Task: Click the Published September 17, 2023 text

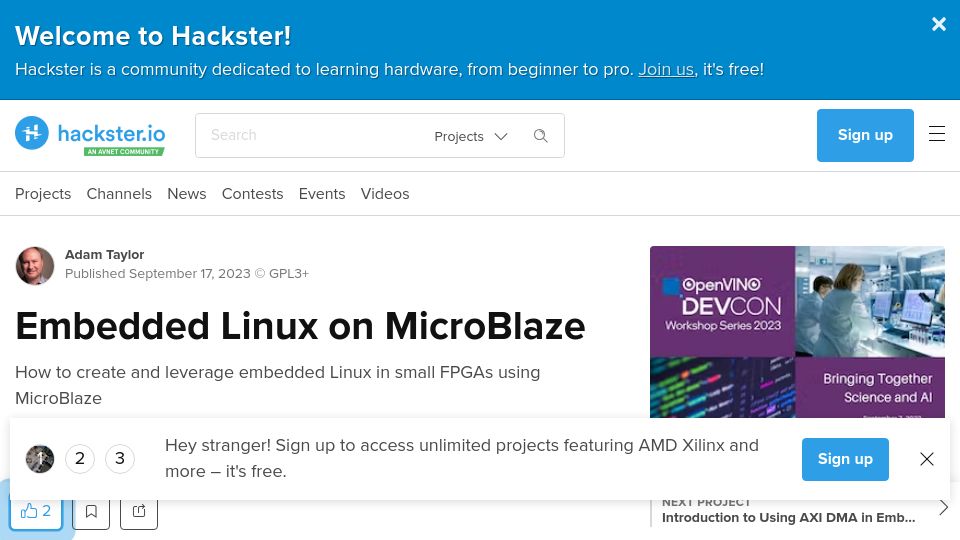Action: click(x=157, y=274)
